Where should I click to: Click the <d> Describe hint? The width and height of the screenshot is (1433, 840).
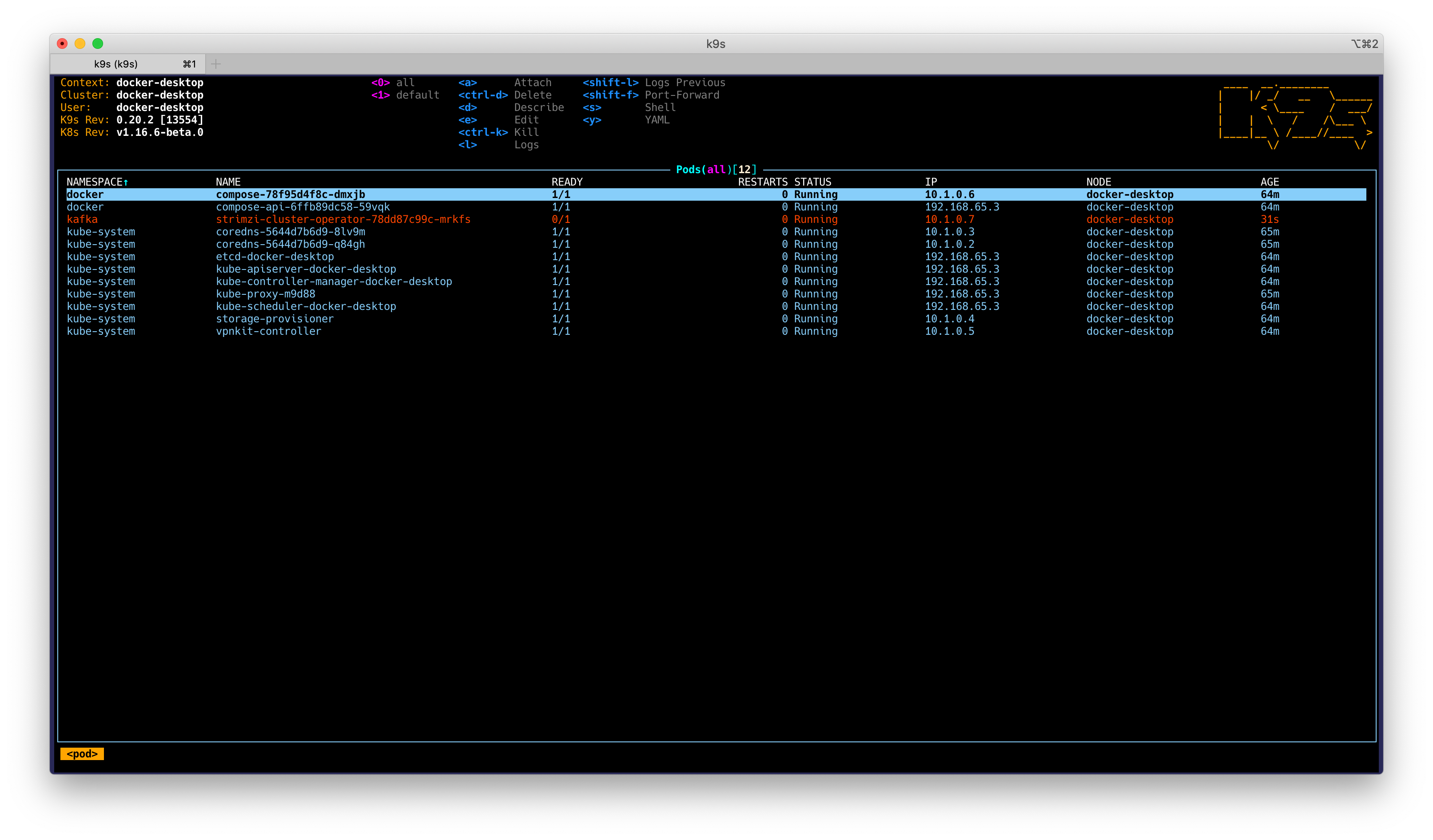(511, 107)
